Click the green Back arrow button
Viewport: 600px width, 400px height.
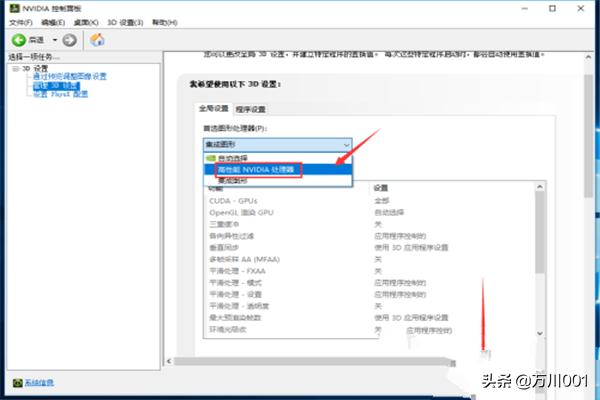click(19, 40)
